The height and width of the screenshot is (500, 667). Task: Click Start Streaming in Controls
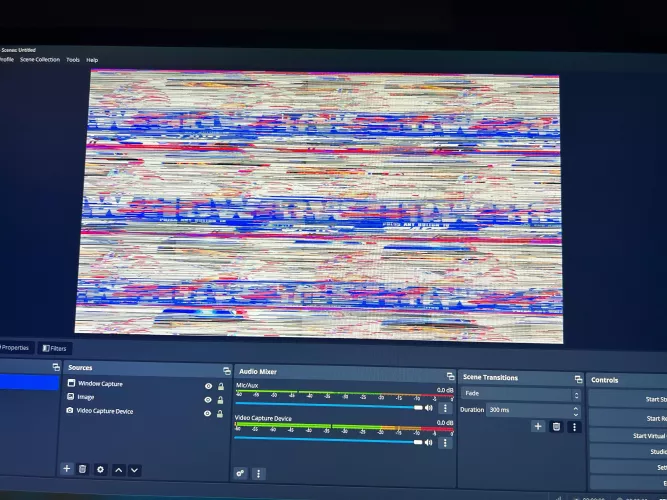coord(628,399)
